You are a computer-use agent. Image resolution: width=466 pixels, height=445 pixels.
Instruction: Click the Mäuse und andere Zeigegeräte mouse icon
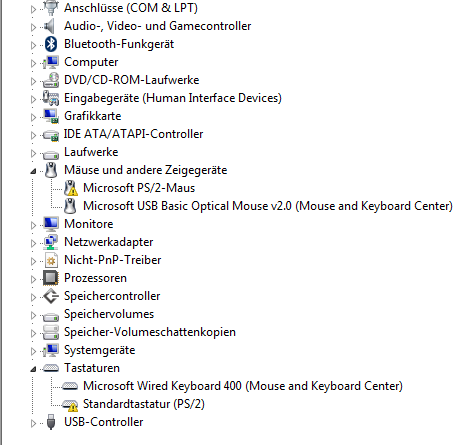tap(51, 170)
